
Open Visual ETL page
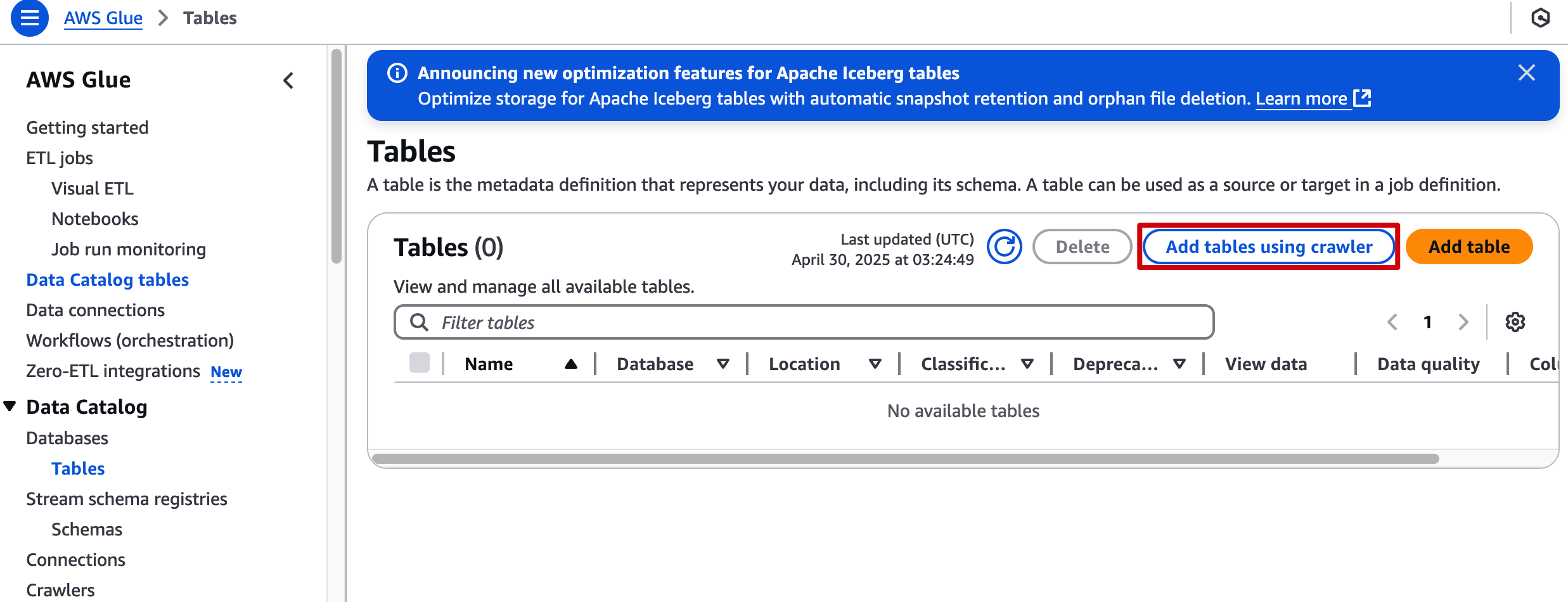[x=93, y=188]
